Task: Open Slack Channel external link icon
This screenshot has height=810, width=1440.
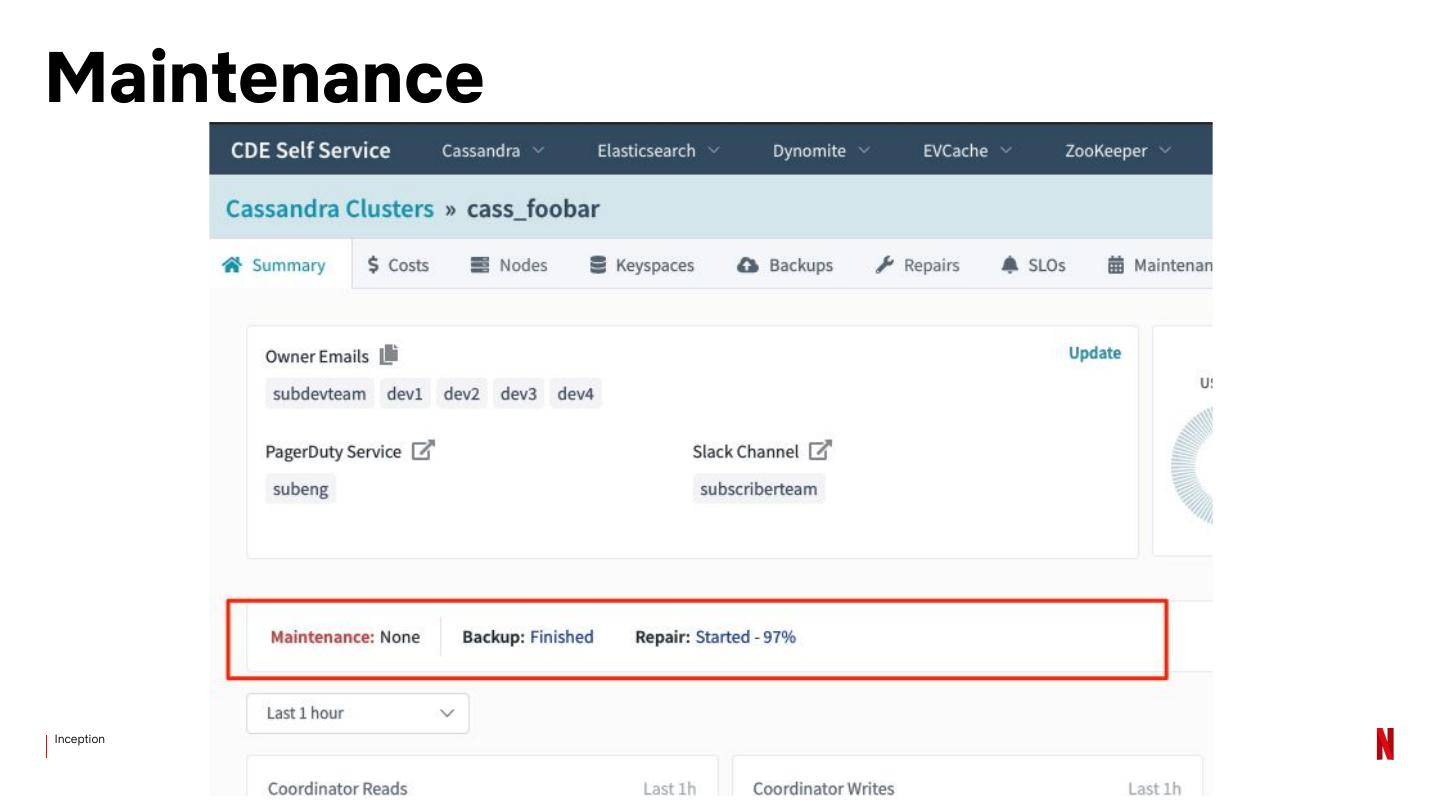Action: point(820,451)
